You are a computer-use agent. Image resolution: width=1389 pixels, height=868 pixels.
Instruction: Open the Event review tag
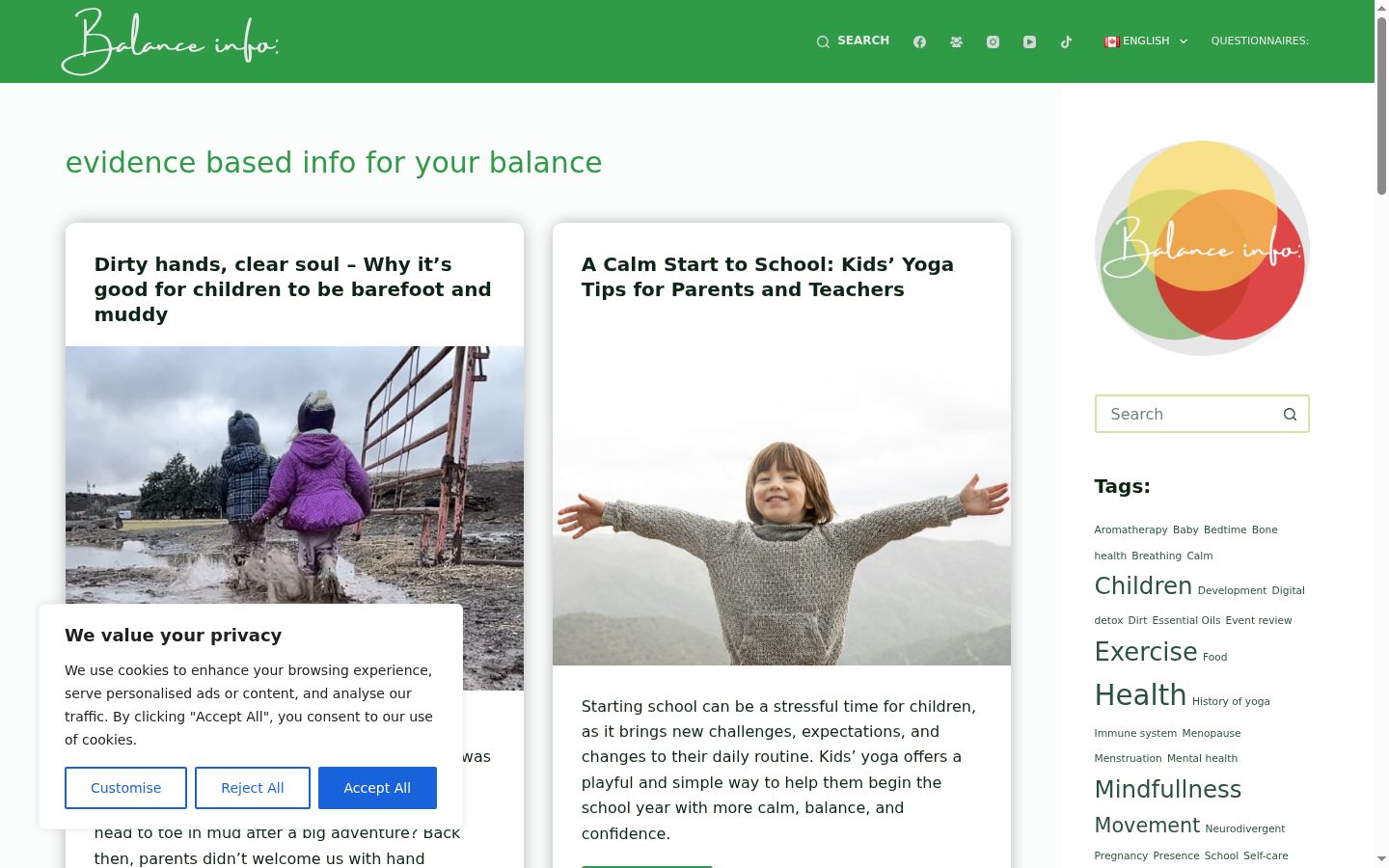click(x=1258, y=620)
